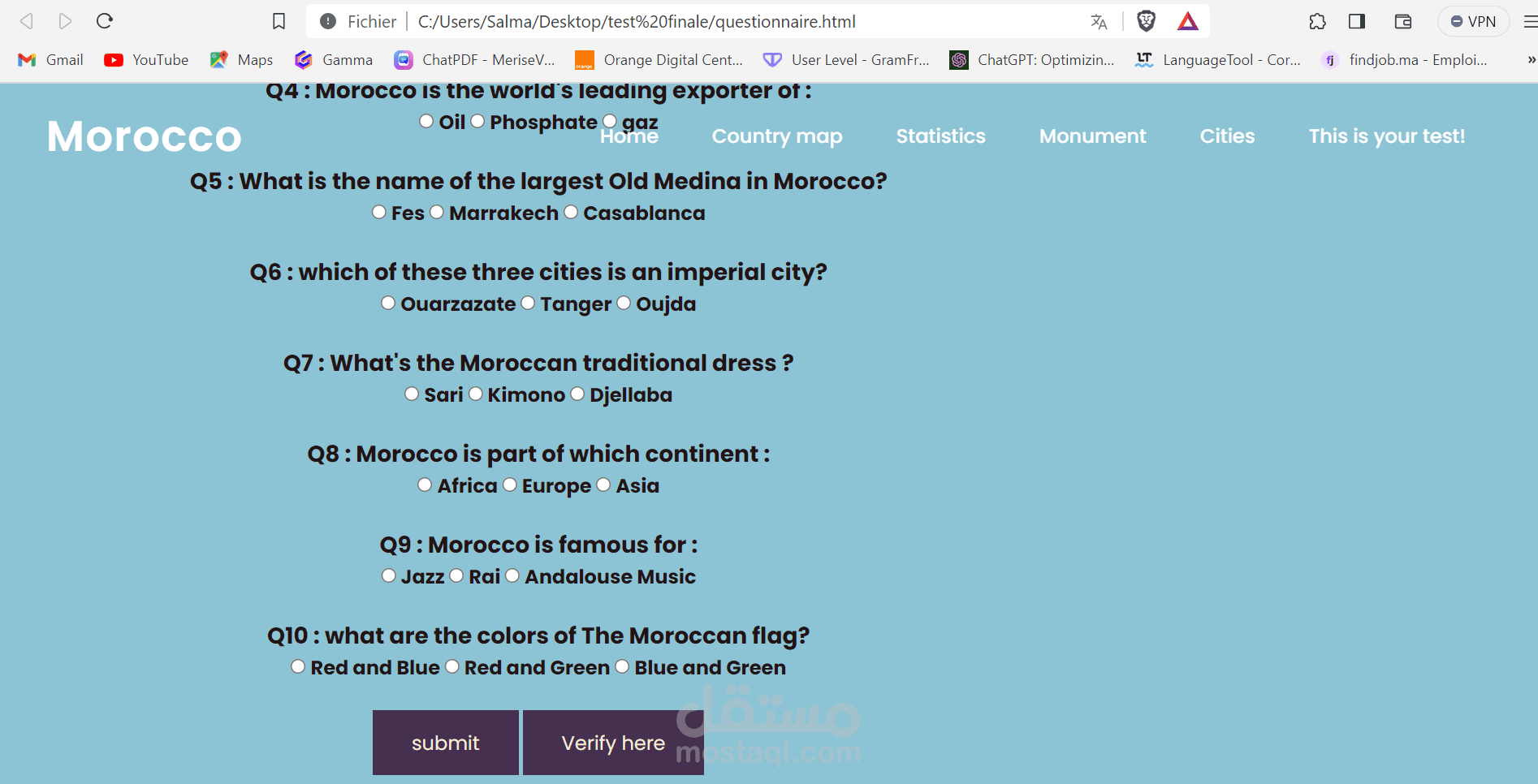This screenshot has width=1538, height=784.
Task: Open the Orange Digital Center bookmark
Action: (x=659, y=59)
